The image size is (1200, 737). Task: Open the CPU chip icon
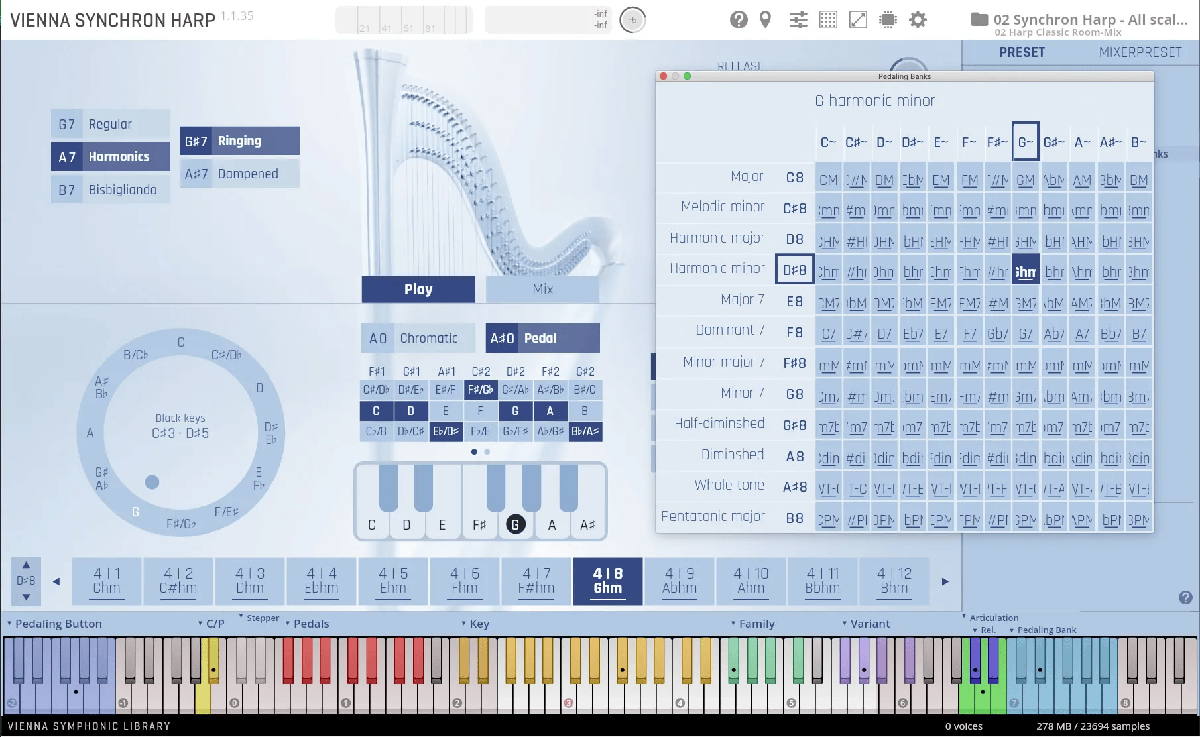tap(887, 19)
